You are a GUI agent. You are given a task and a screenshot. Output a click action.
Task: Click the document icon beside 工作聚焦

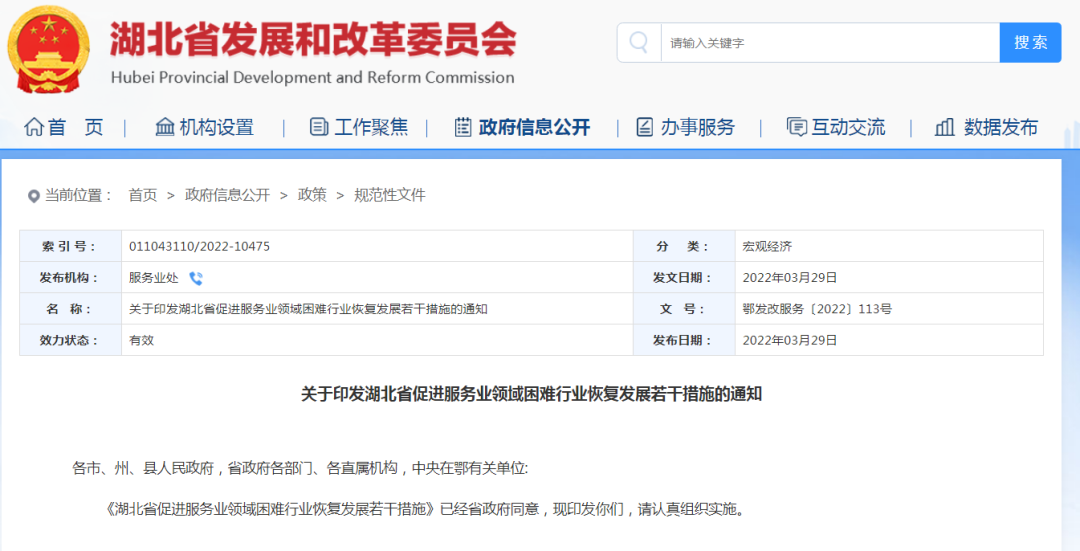point(319,127)
